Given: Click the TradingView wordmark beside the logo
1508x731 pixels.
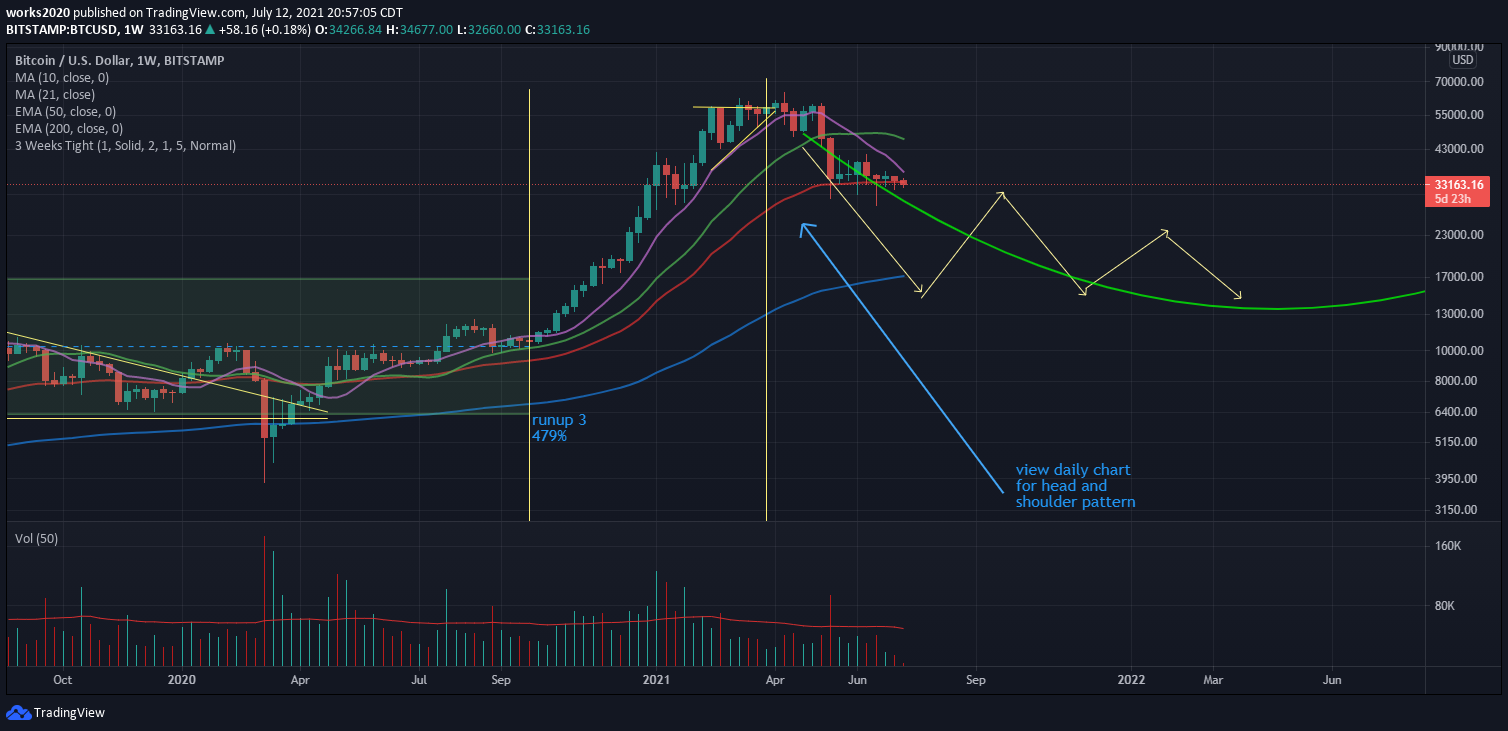Looking at the screenshot, I should [x=69, y=713].
